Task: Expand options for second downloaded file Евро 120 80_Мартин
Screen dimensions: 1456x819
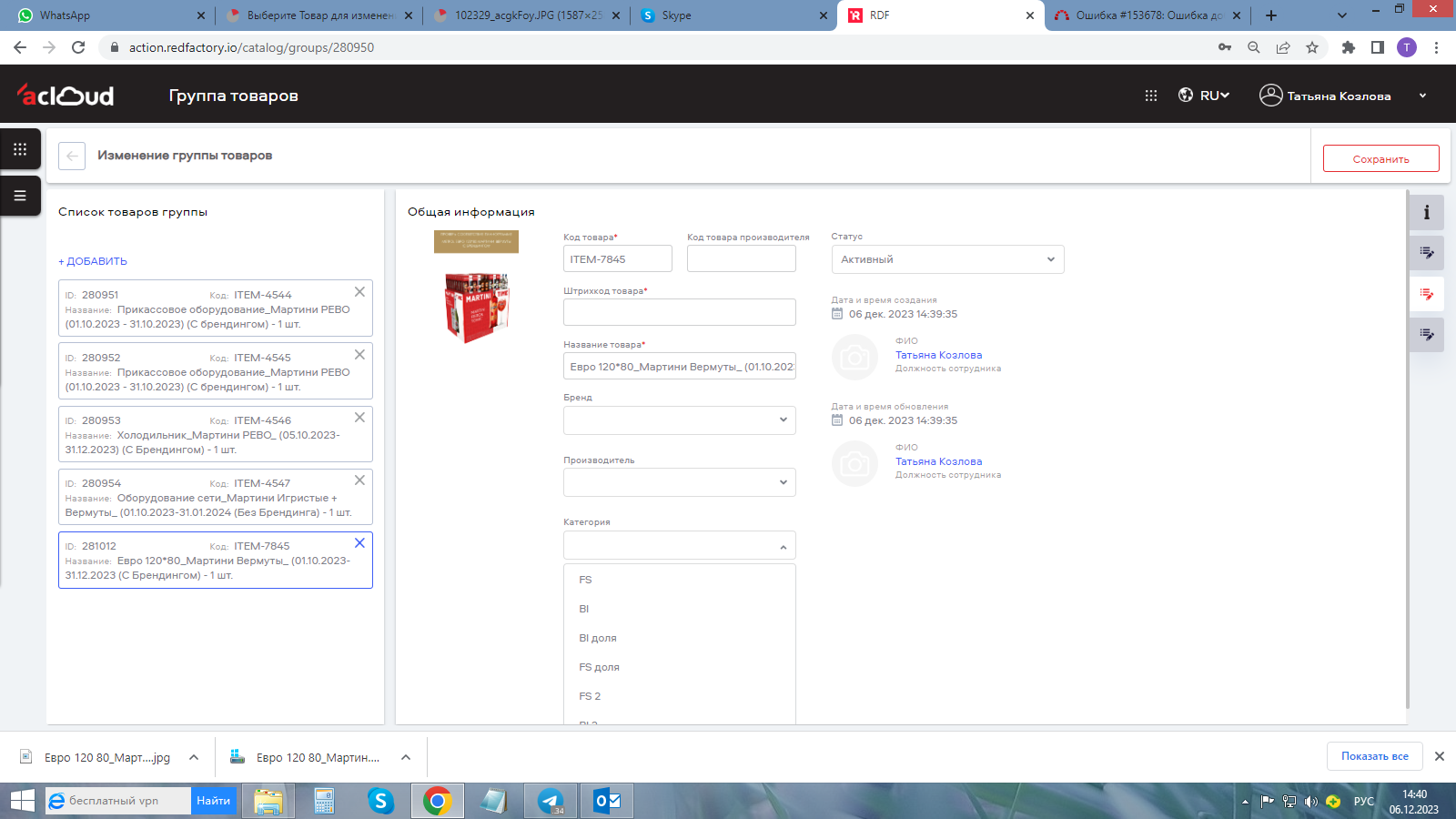Action: [406, 757]
